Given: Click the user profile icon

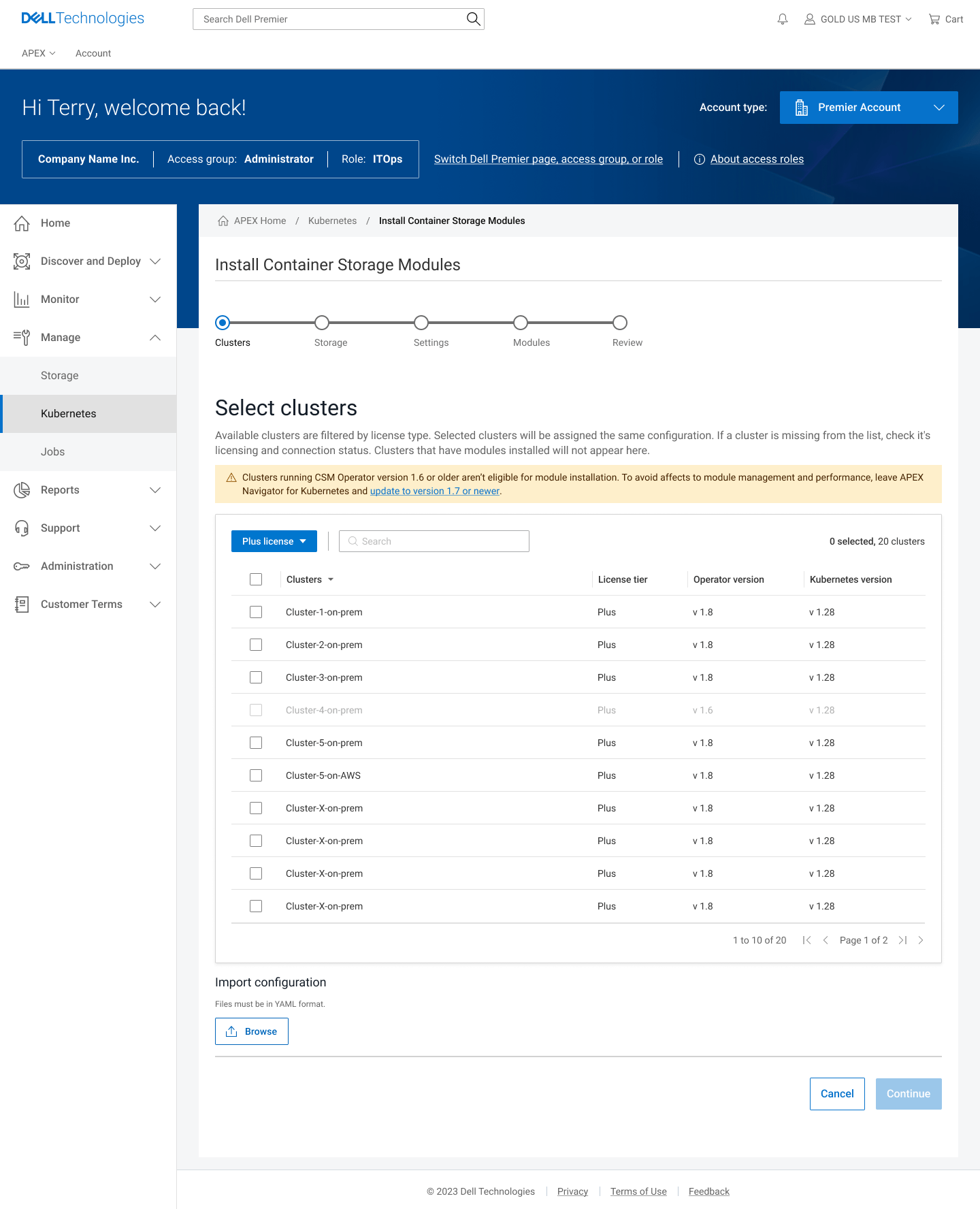Looking at the screenshot, I should [810, 19].
